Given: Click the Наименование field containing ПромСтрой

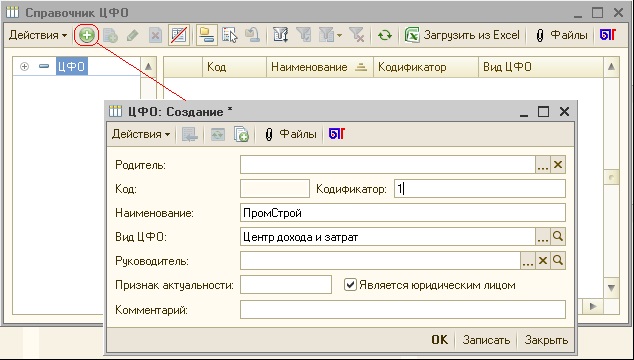Looking at the screenshot, I should point(403,213).
